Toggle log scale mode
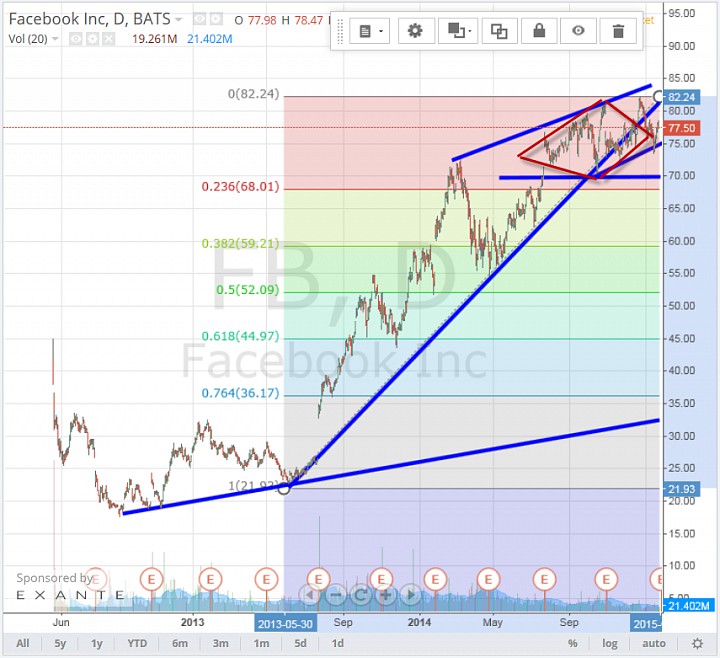This screenshot has width=720, height=658. point(610,643)
